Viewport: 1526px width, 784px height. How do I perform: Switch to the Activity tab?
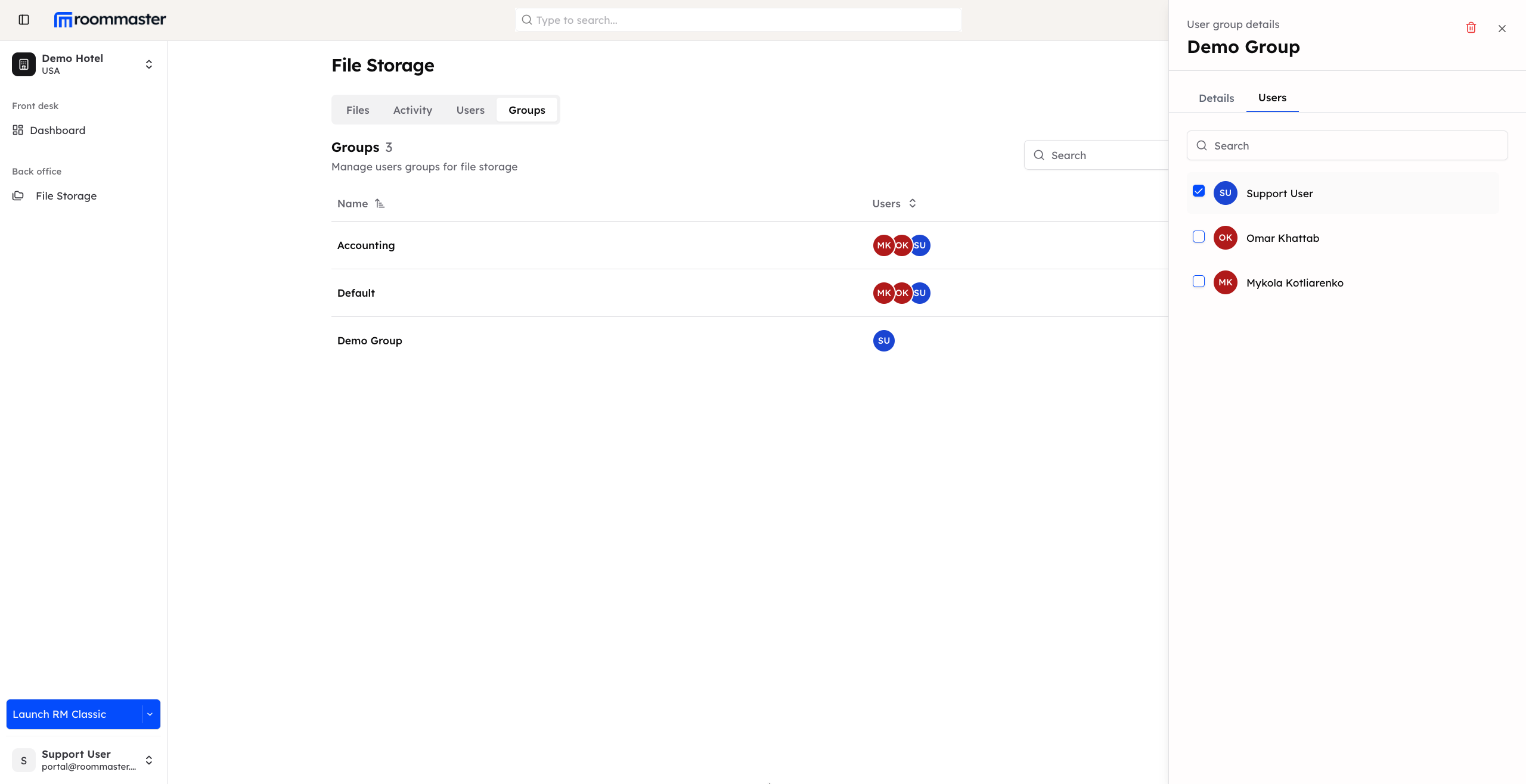412,110
